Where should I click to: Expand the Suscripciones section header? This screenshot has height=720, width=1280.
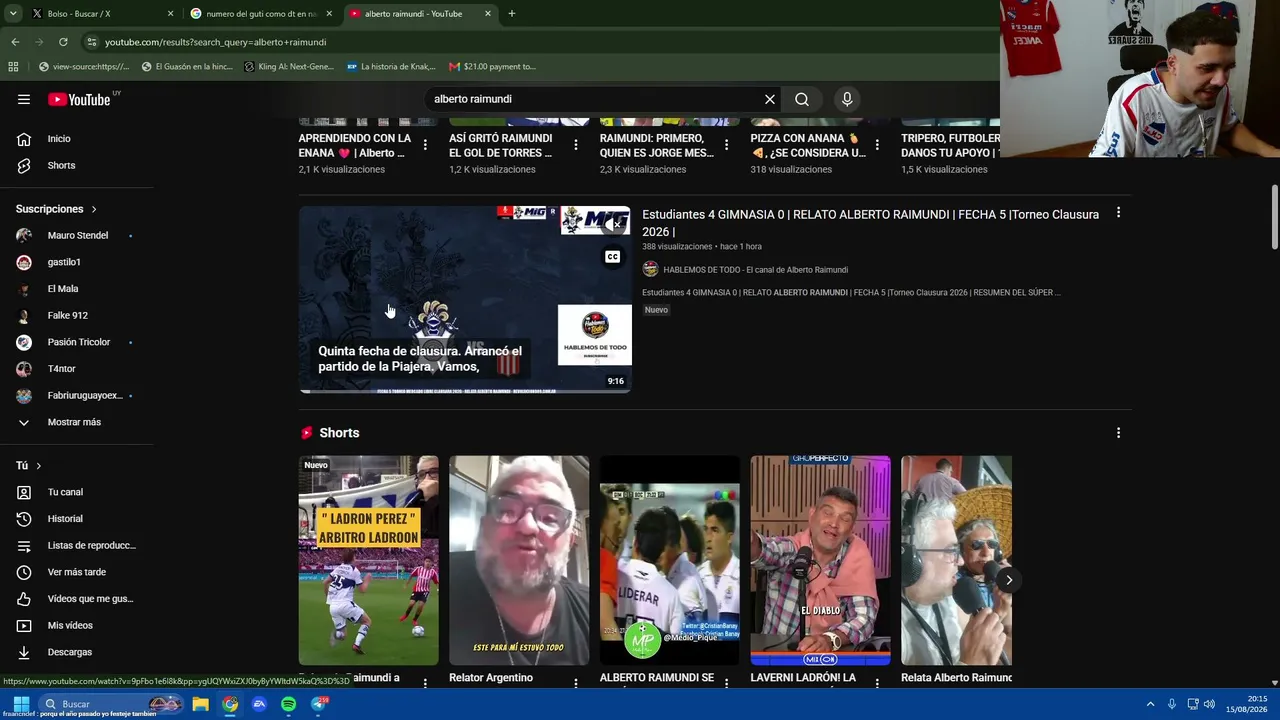click(x=56, y=209)
